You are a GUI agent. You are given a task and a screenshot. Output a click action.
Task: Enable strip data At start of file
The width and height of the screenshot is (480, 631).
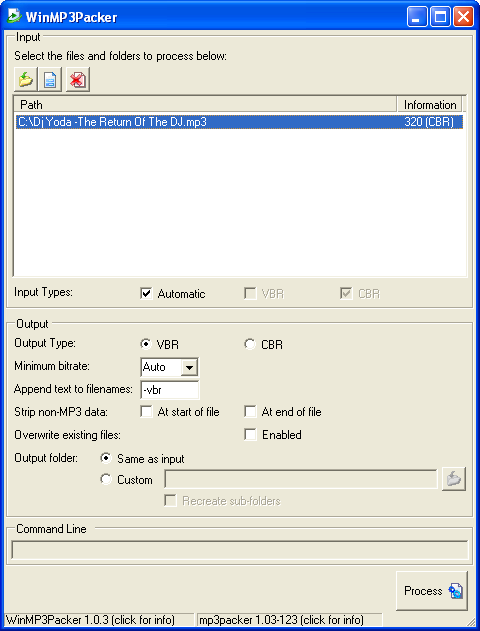pos(146,412)
